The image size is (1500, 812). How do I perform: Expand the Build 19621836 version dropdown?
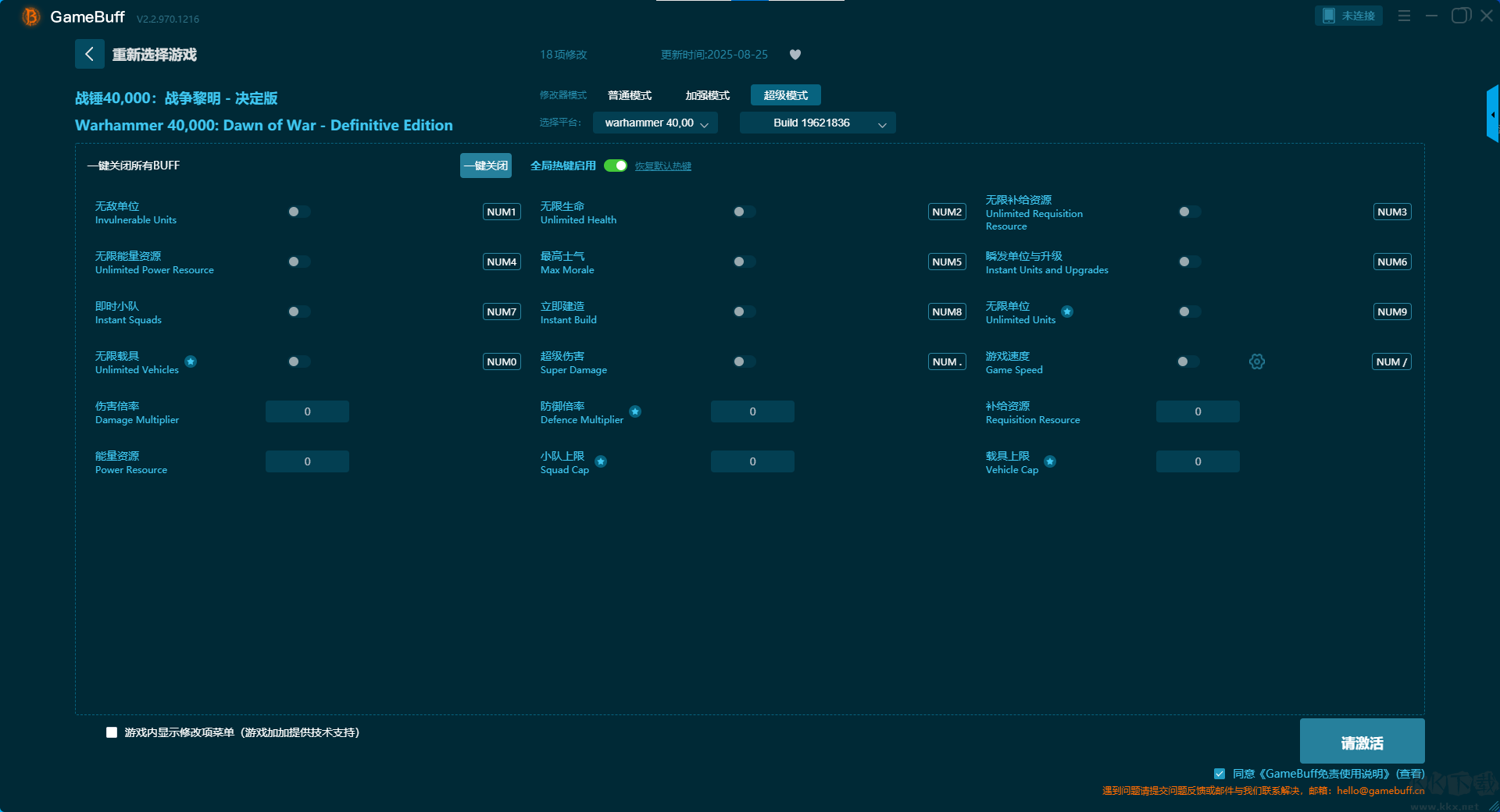[x=817, y=123]
